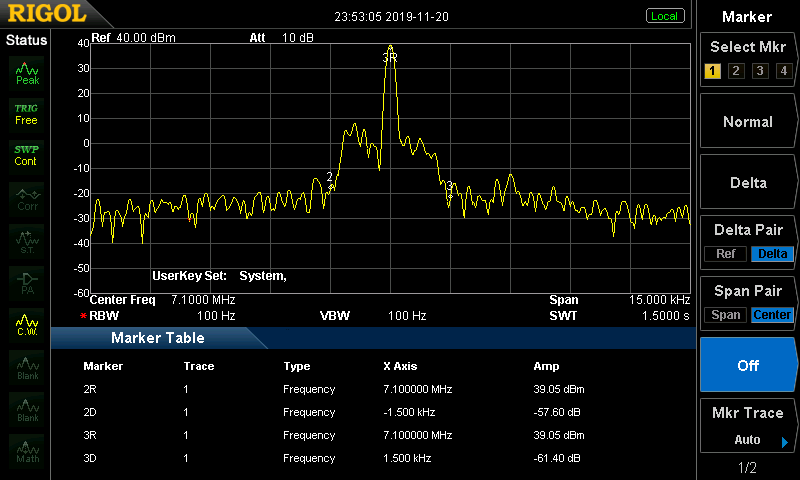The width and height of the screenshot is (800, 480).
Task: Set Span Pair to Span
Action: point(725,315)
